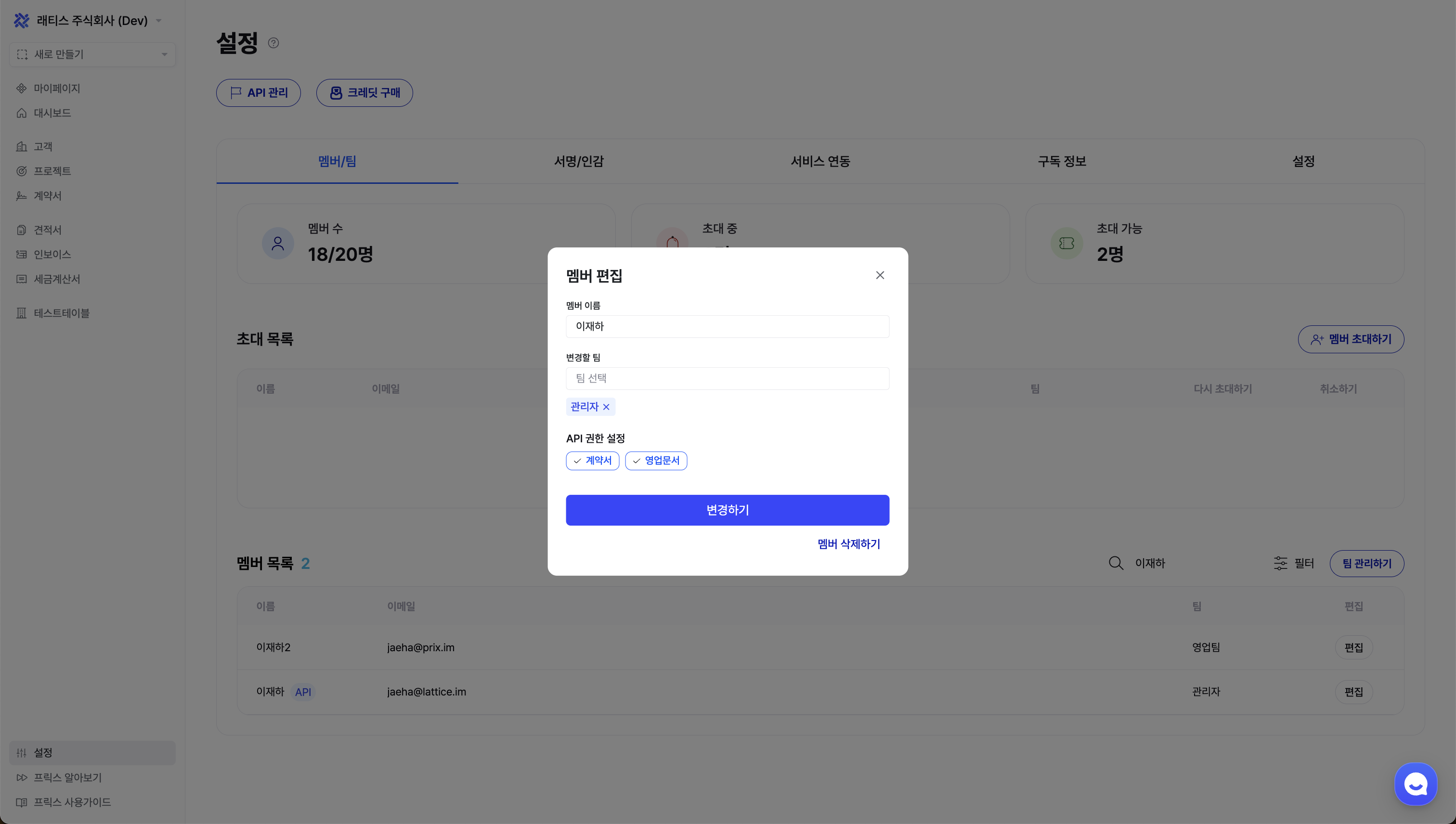
Task: Open the chat support widget icon
Action: [x=1415, y=784]
